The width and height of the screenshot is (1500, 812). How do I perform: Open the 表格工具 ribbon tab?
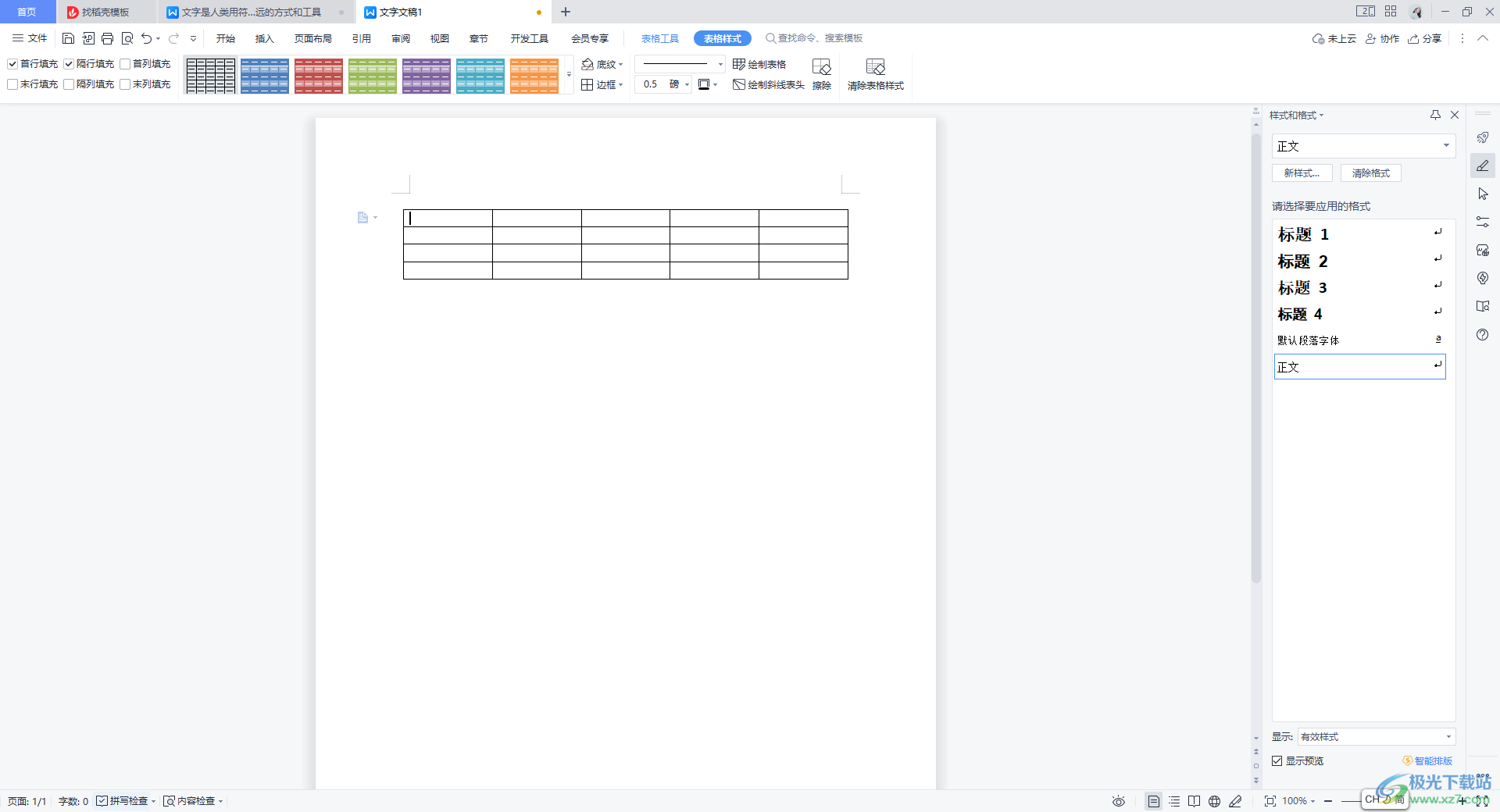(660, 38)
